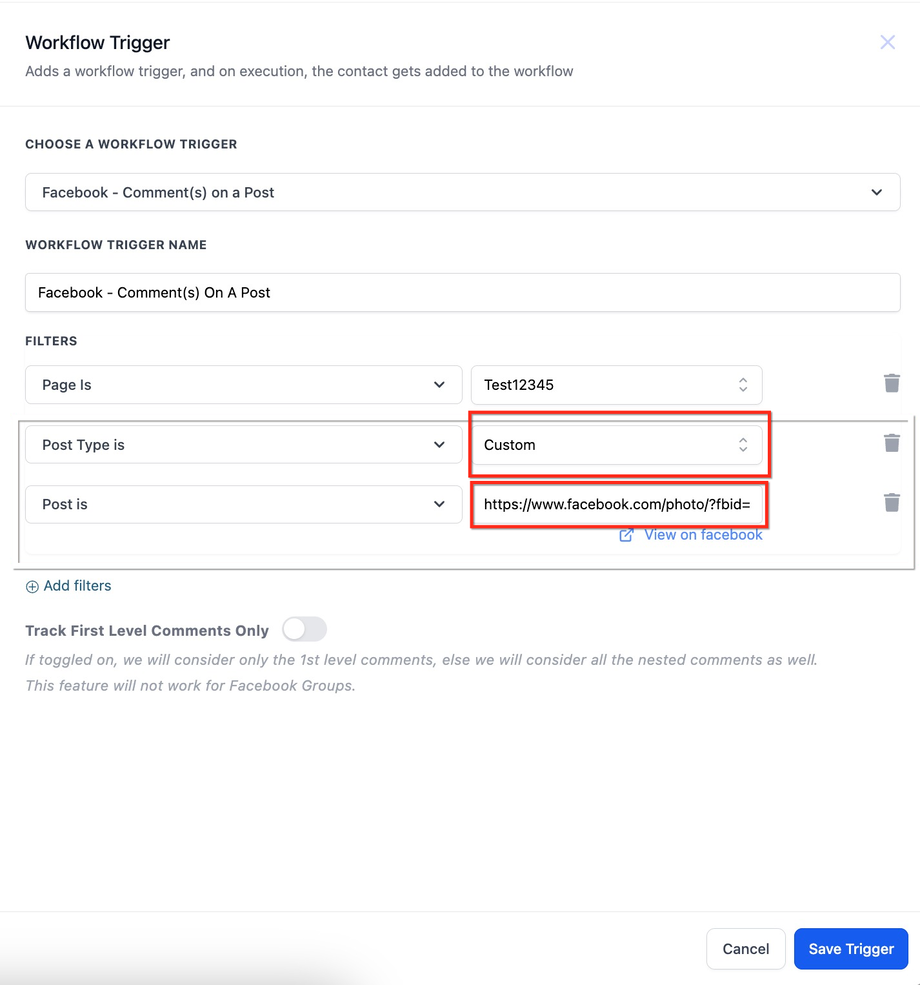Remove the Post is filter with trash icon
Screen dimensions: 920x985
pos(892,503)
